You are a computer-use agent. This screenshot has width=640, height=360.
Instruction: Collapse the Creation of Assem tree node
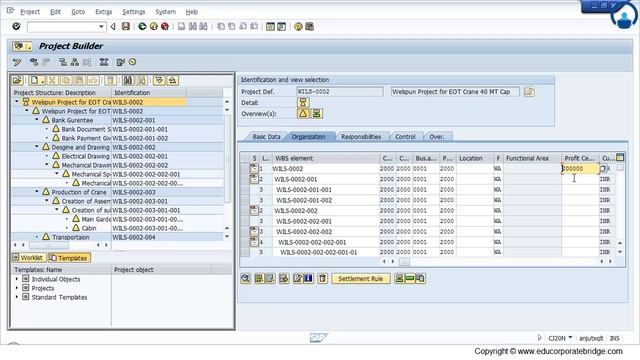[47, 201]
